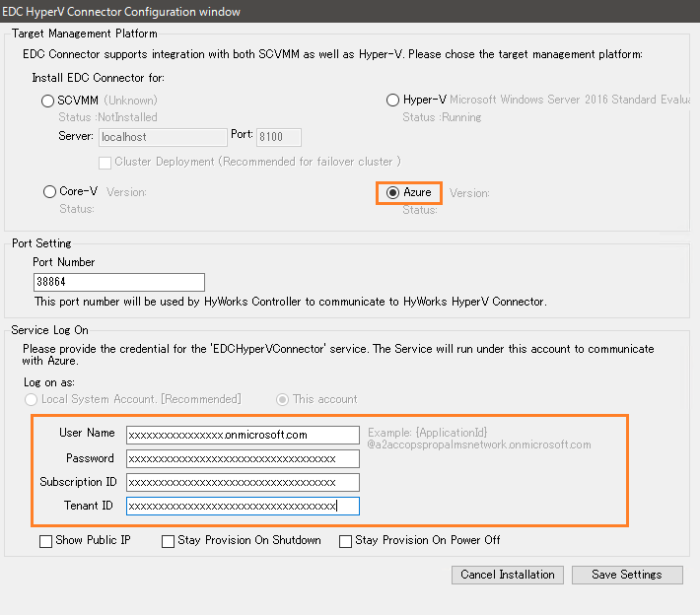Click the 'Install EDC Connector for:' label
Image resolution: width=700 pixels, height=615 pixels.
pyautogui.click(x=98, y=78)
